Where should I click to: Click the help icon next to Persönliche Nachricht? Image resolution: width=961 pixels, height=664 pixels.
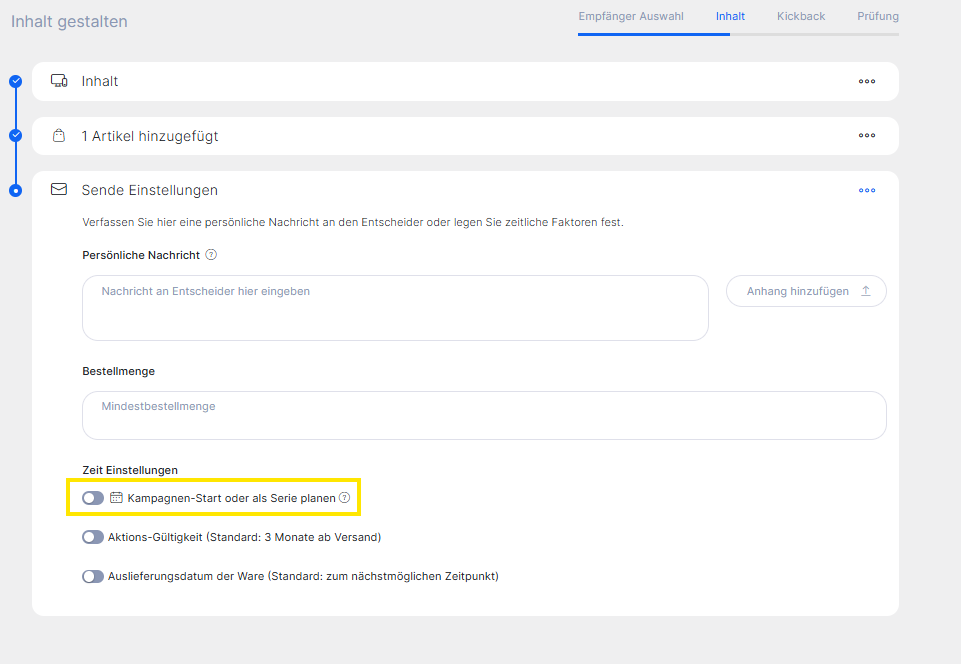pos(211,255)
